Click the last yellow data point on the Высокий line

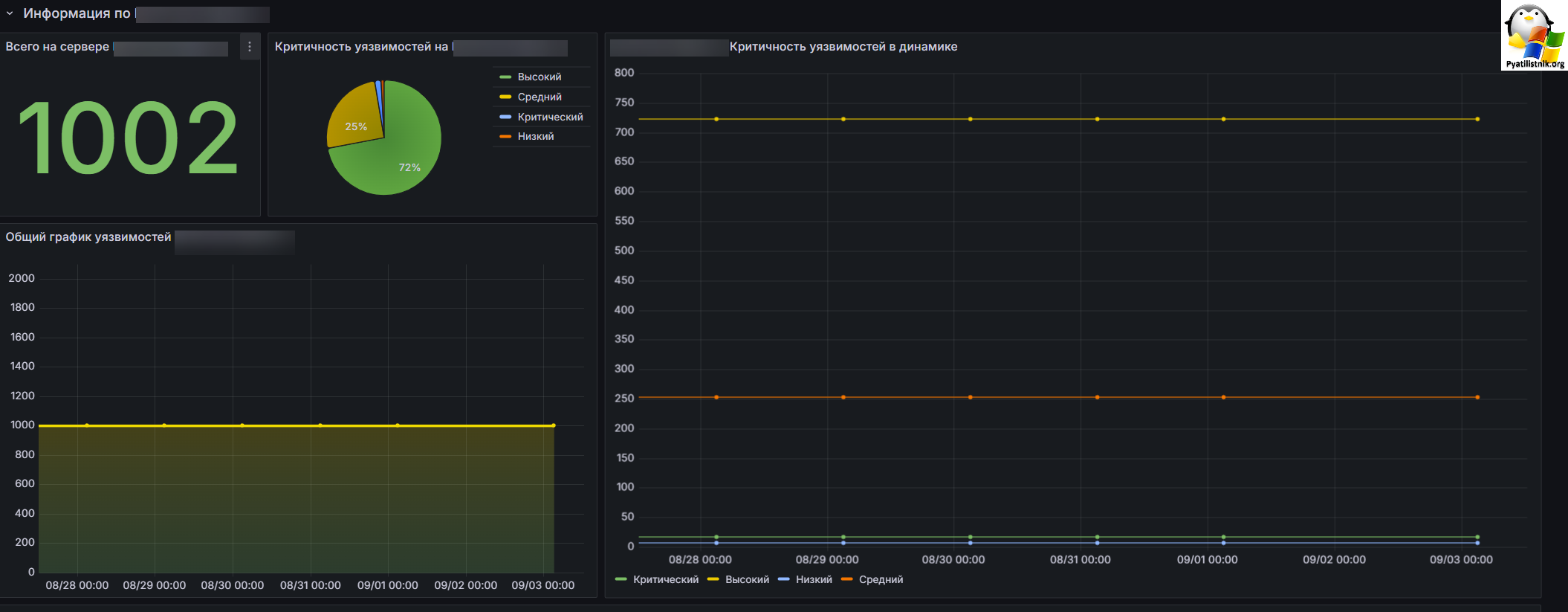tap(1477, 119)
